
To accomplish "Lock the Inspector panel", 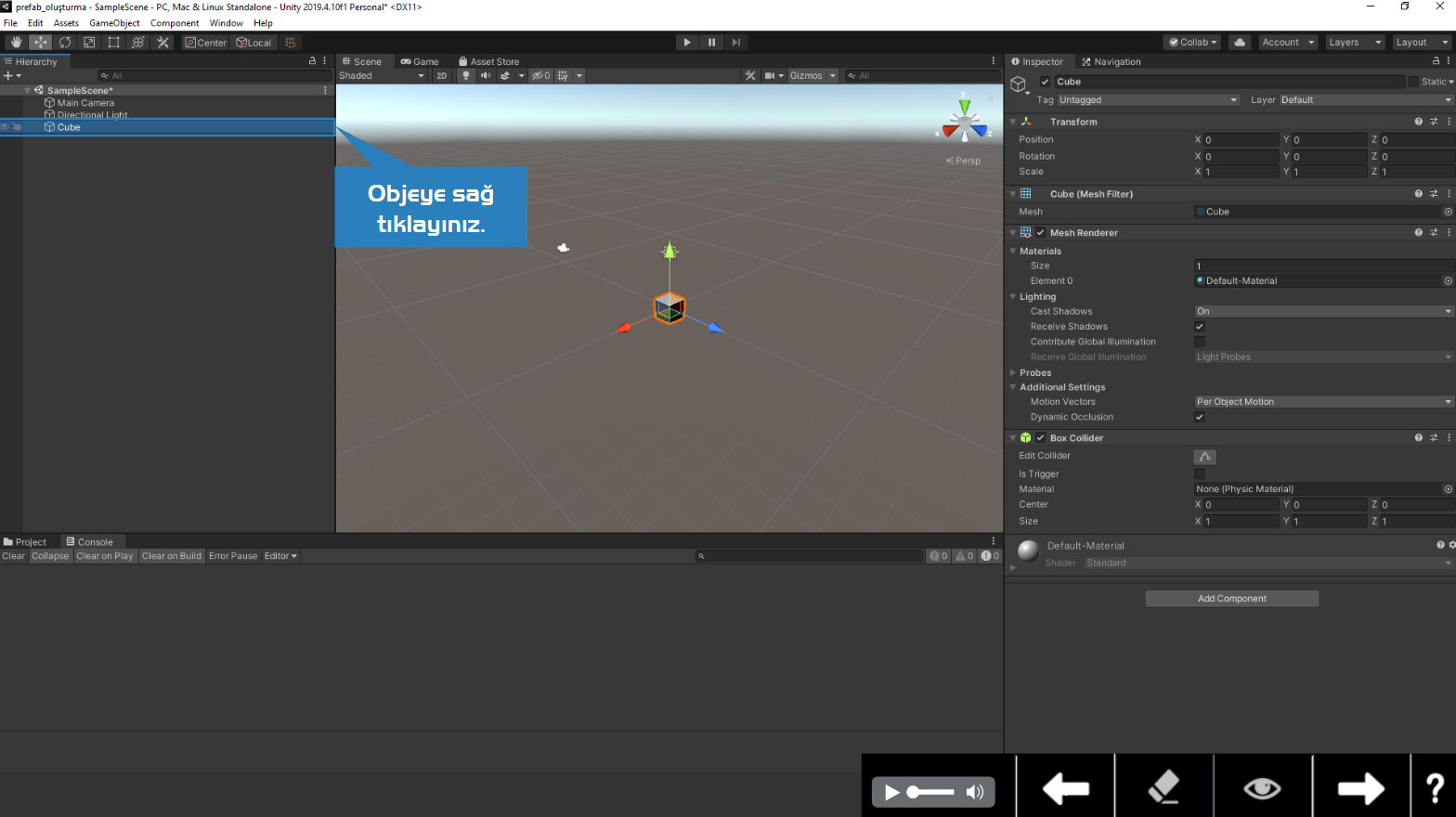I will point(1436,61).
